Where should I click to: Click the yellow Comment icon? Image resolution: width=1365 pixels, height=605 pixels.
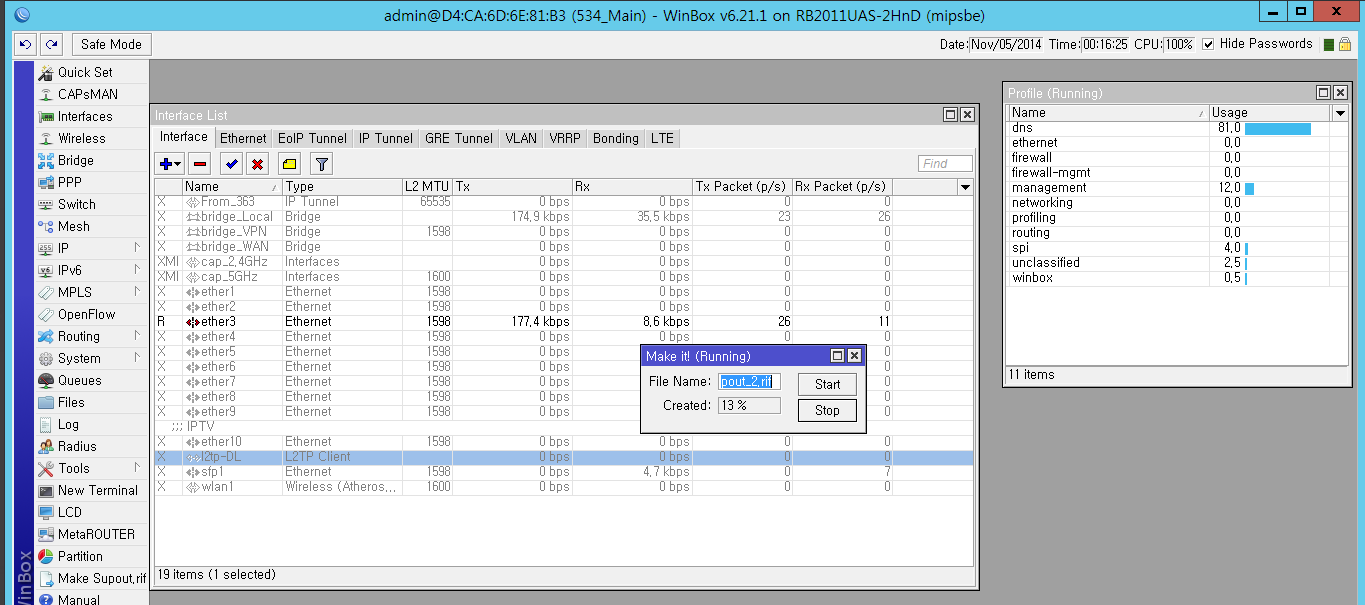(288, 164)
